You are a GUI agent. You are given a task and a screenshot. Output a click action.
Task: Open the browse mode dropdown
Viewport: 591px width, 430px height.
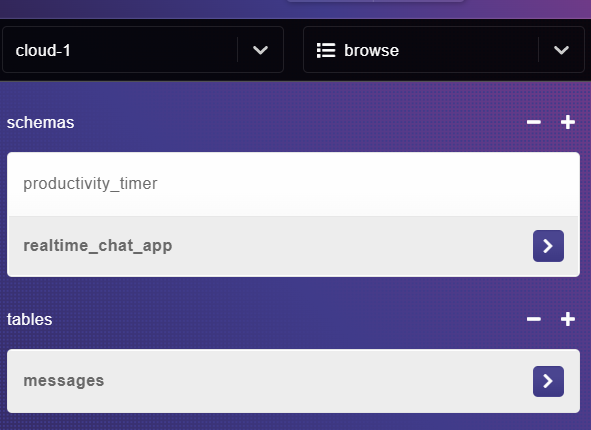coord(444,50)
